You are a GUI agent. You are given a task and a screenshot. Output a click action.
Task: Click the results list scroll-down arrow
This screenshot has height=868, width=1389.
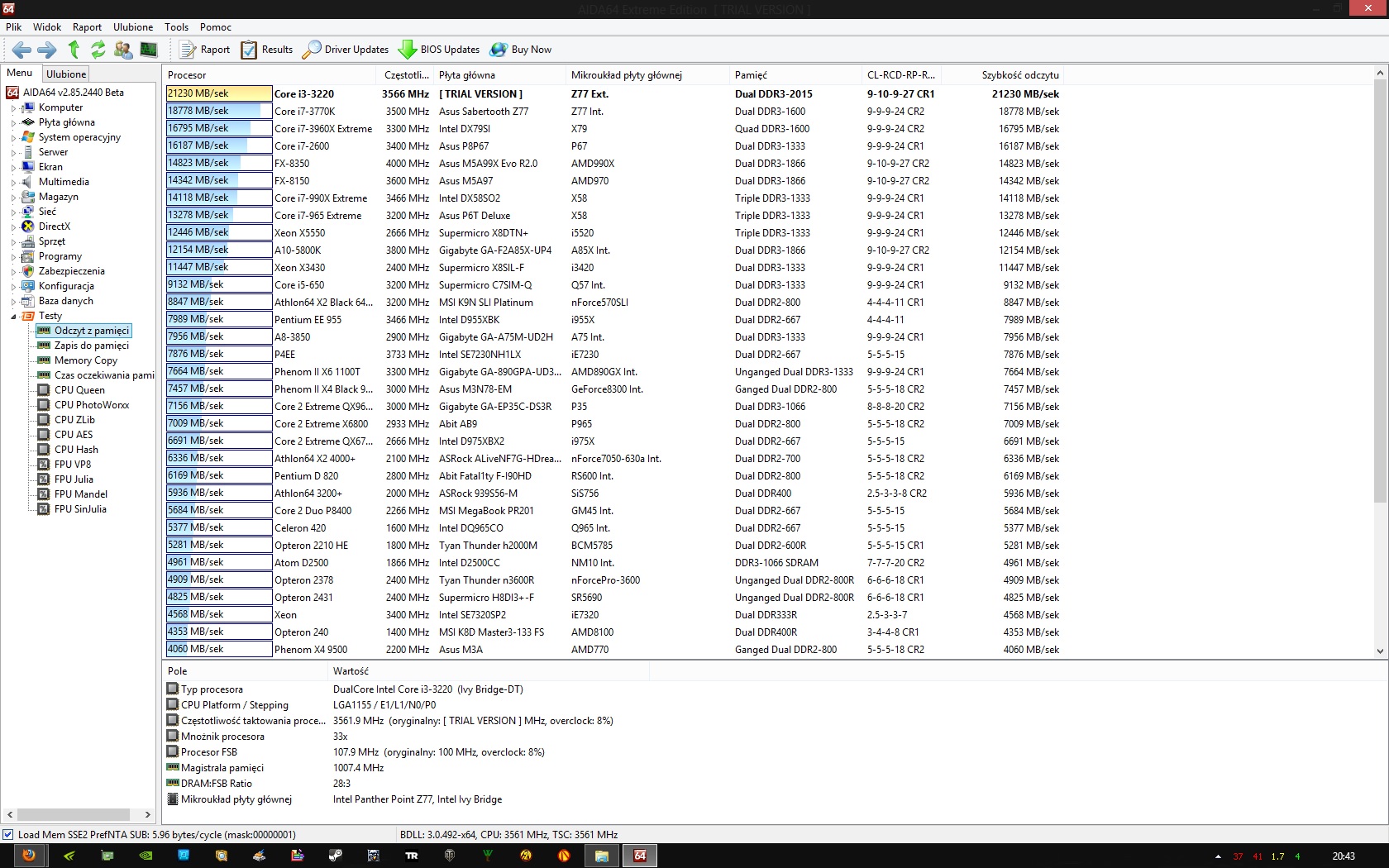tap(1380, 651)
